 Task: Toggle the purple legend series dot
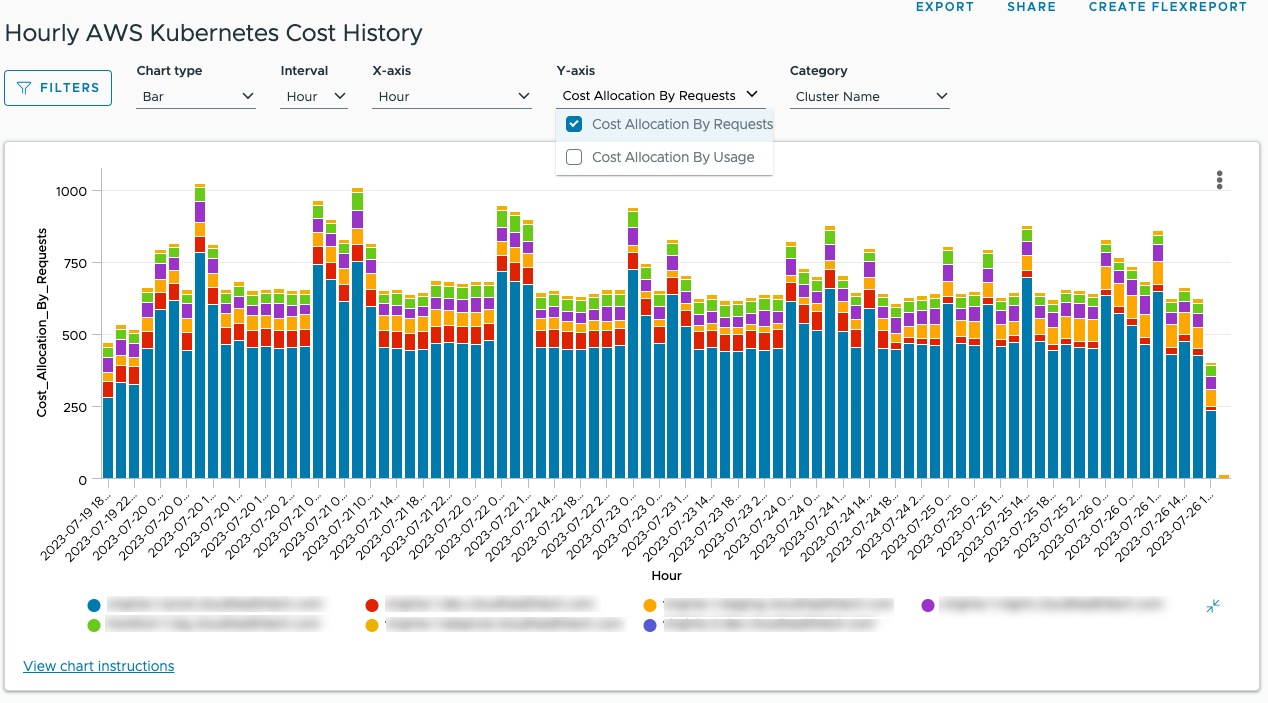[x=928, y=605]
